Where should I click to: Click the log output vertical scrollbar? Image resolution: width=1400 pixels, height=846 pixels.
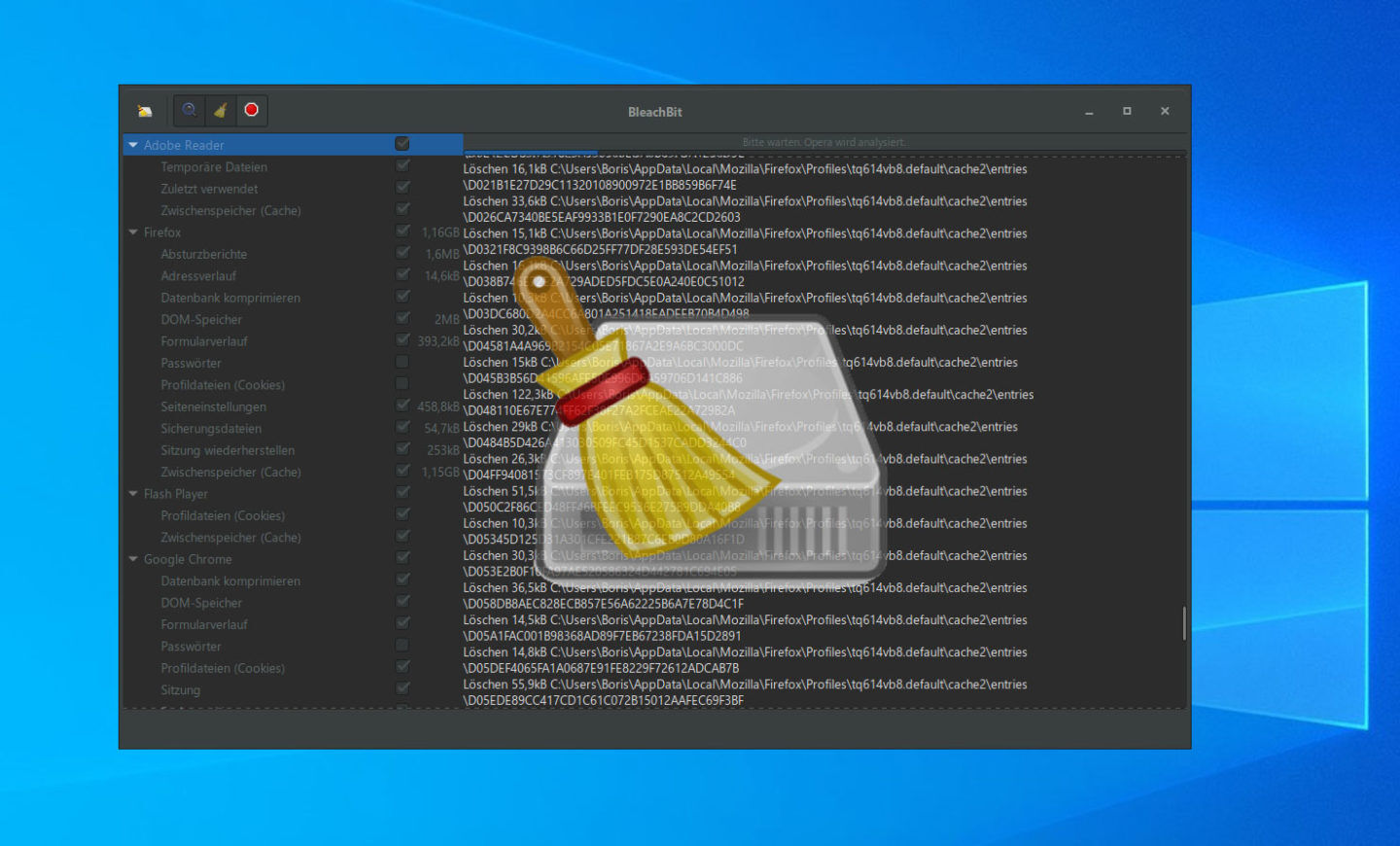1183,623
